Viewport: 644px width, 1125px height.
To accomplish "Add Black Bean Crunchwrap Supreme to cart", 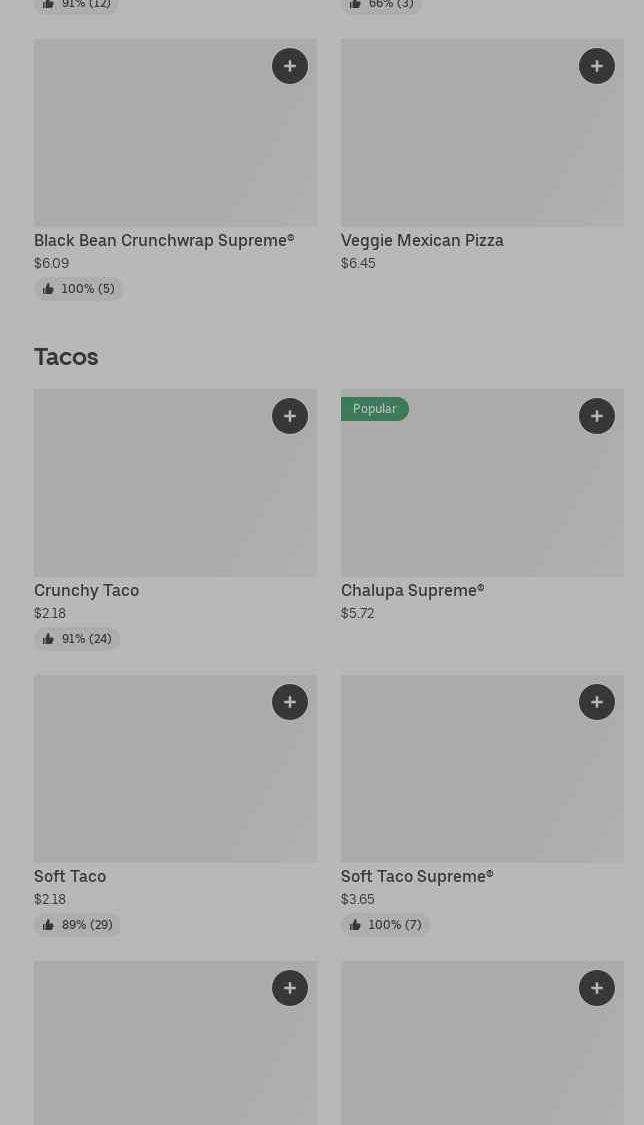I will 290,66.
